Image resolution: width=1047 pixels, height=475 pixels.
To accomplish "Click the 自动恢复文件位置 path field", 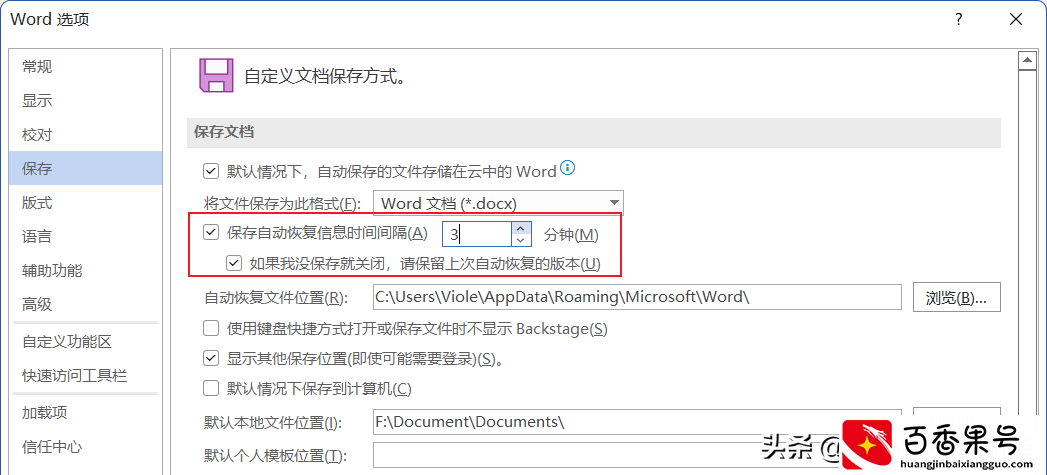I will coord(637,297).
